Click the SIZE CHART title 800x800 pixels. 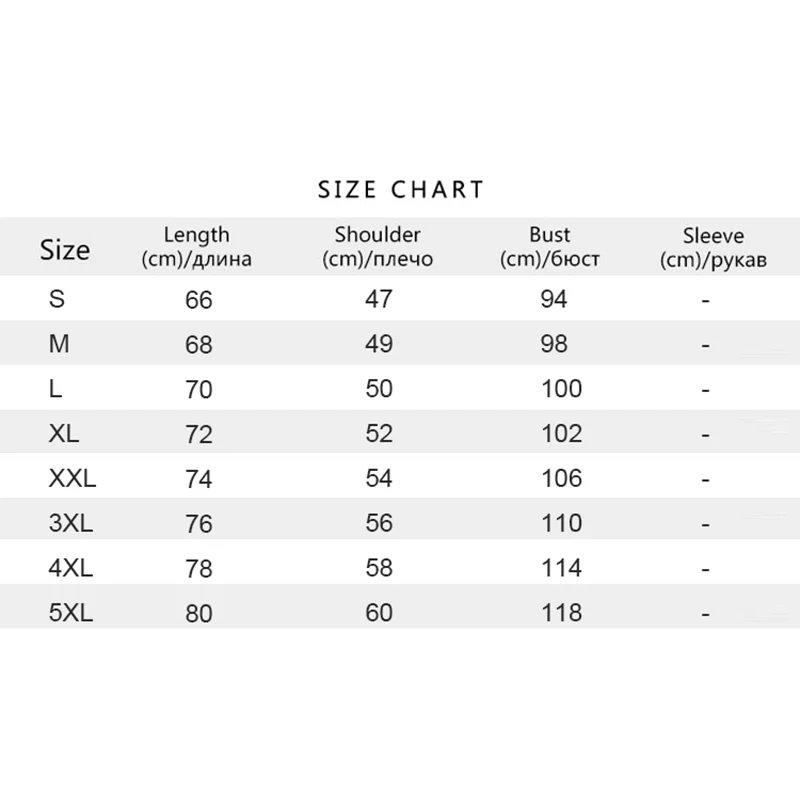(x=400, y=189)
